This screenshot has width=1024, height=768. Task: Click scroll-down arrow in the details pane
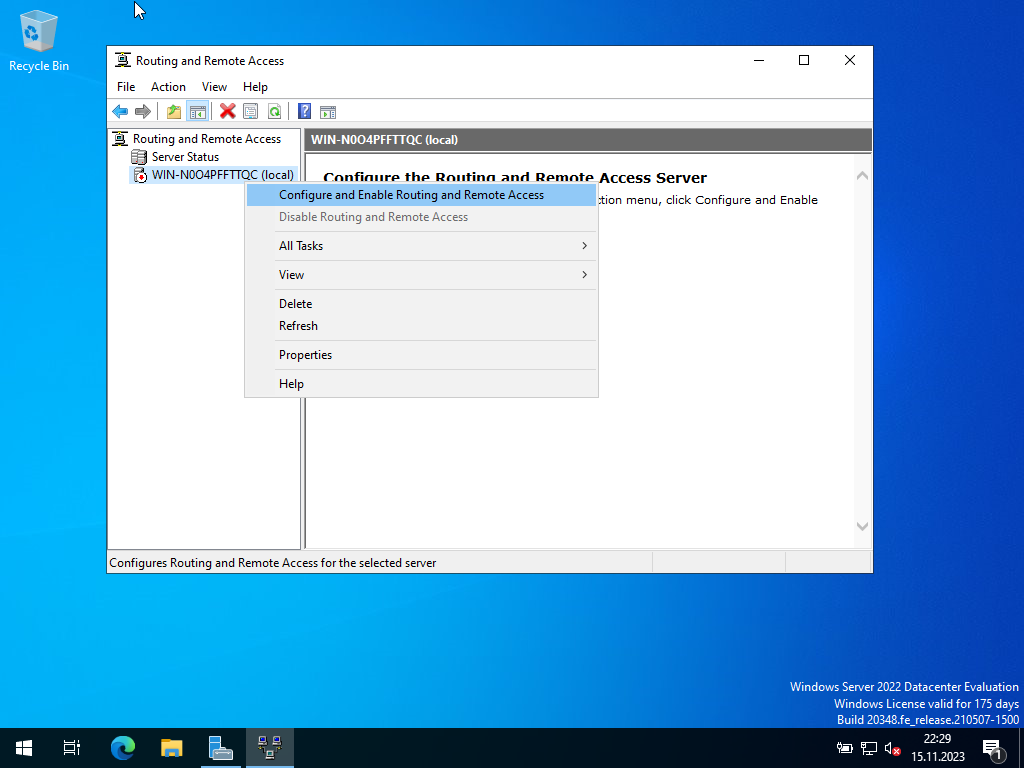click(862, 526)
